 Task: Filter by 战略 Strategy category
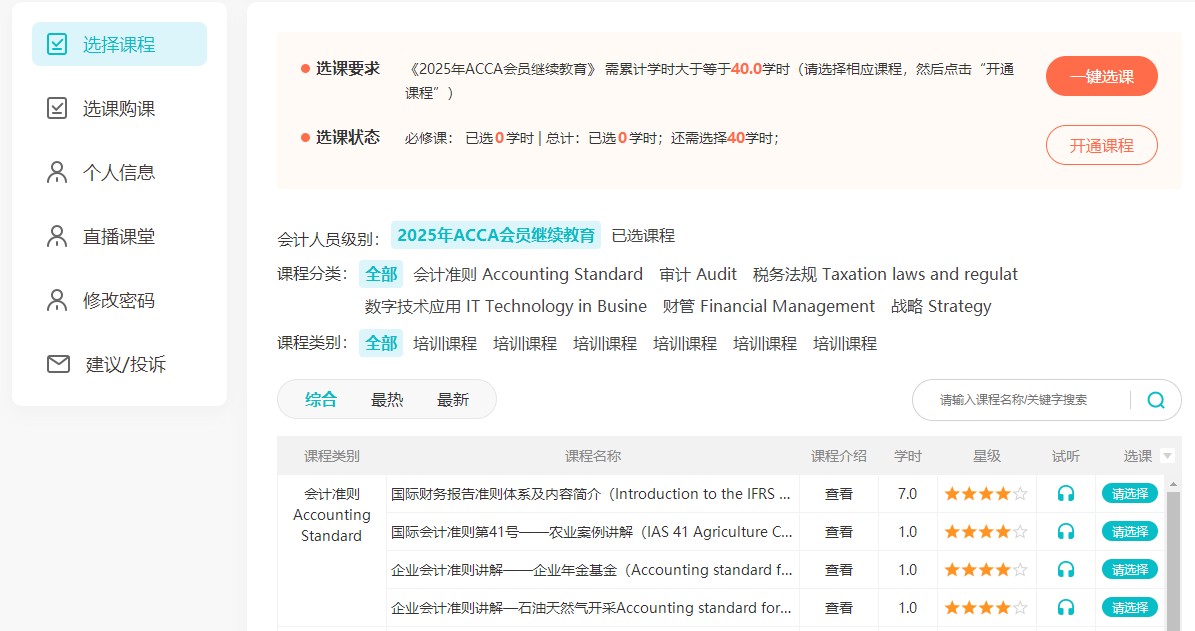[x=941, y=306]
